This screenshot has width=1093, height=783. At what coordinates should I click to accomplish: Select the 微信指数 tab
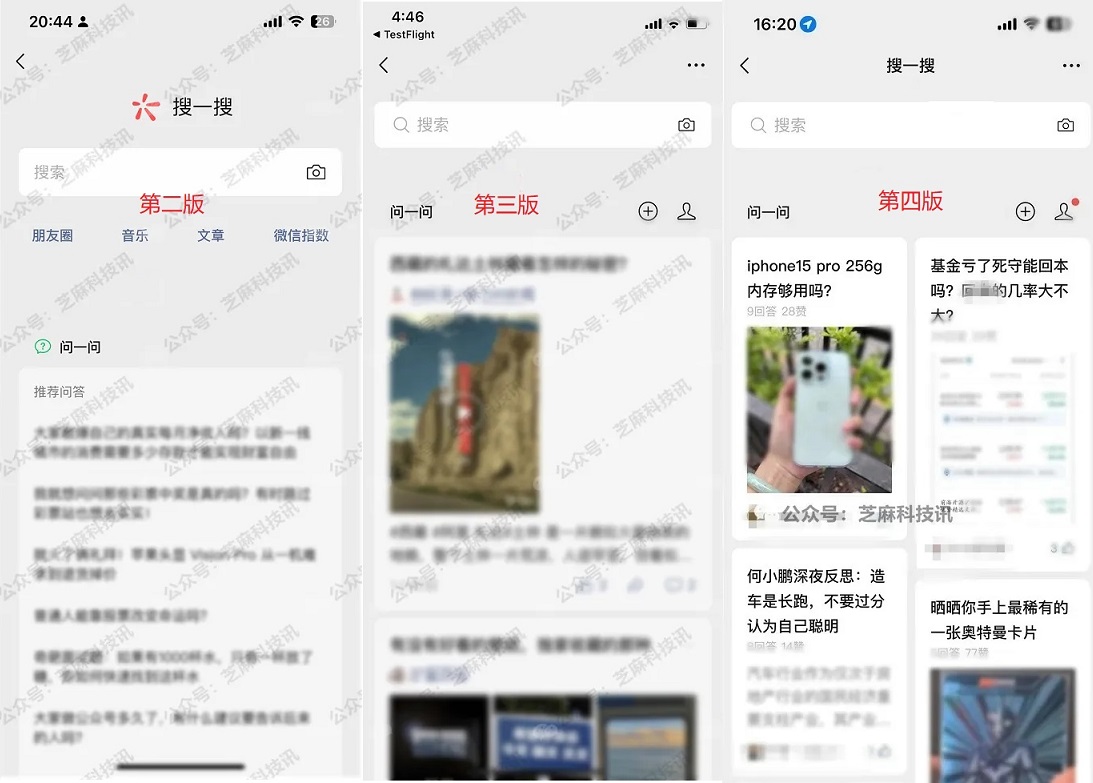[x=301, y=235]
